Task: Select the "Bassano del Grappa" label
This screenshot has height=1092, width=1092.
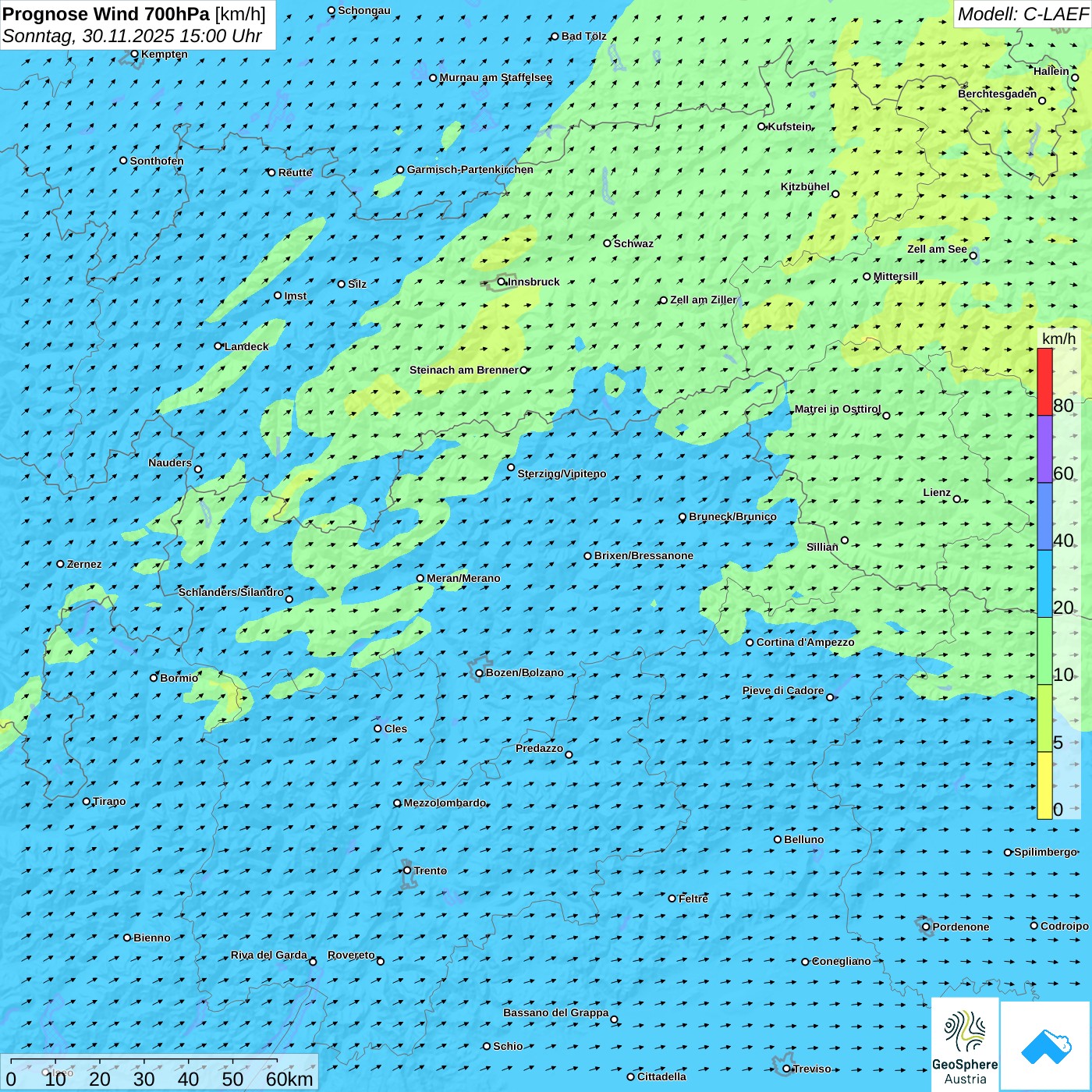Action: click(x=556, y=1012)
